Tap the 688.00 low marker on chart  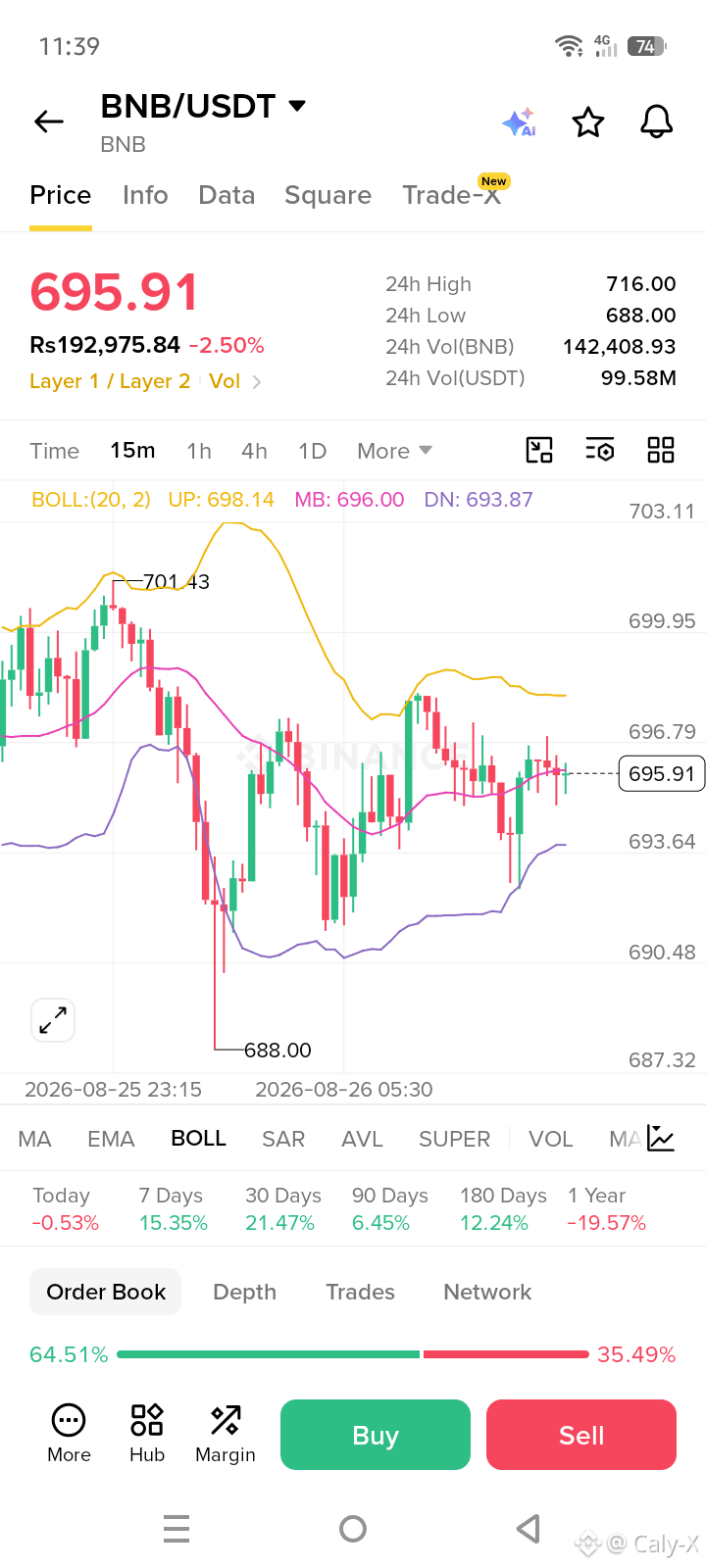click(x=277, y=1050)
